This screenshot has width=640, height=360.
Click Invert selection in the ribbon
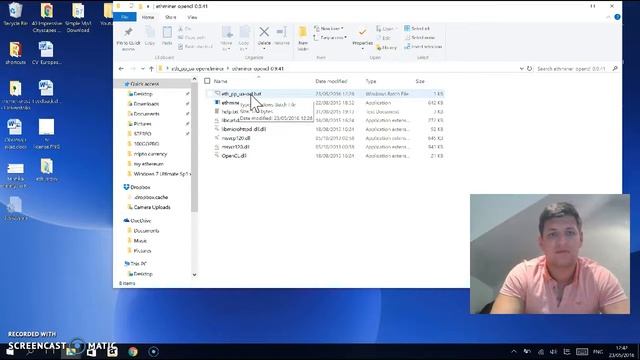tap(423, 47)
